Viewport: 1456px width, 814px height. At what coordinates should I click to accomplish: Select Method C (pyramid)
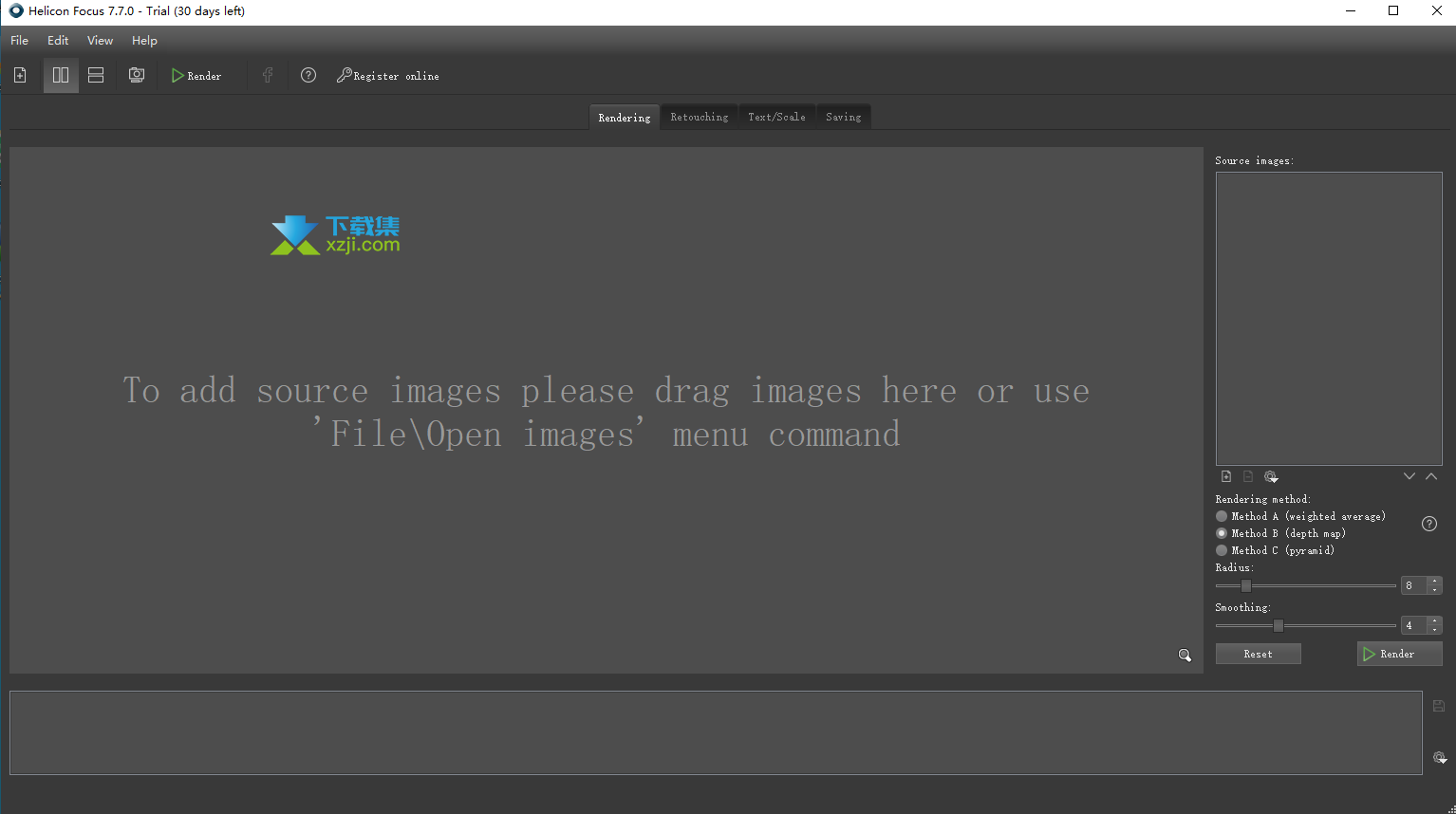coord(1275,550)
